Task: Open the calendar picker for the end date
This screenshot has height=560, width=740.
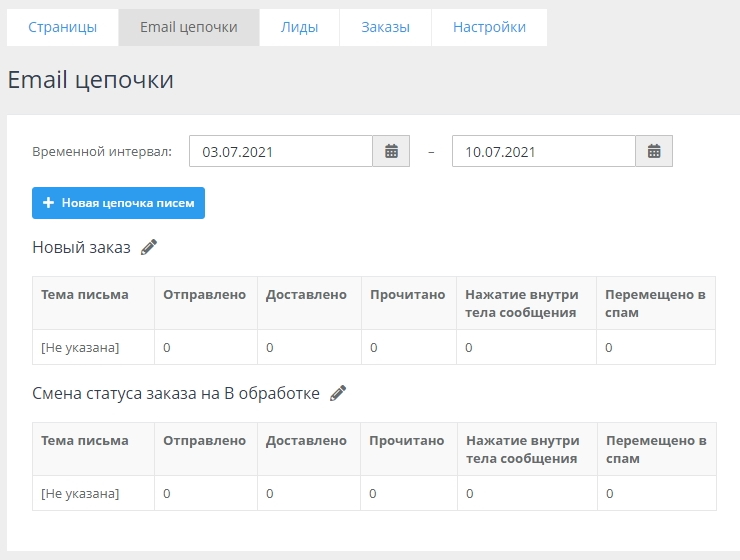Action: coord(654,152)
